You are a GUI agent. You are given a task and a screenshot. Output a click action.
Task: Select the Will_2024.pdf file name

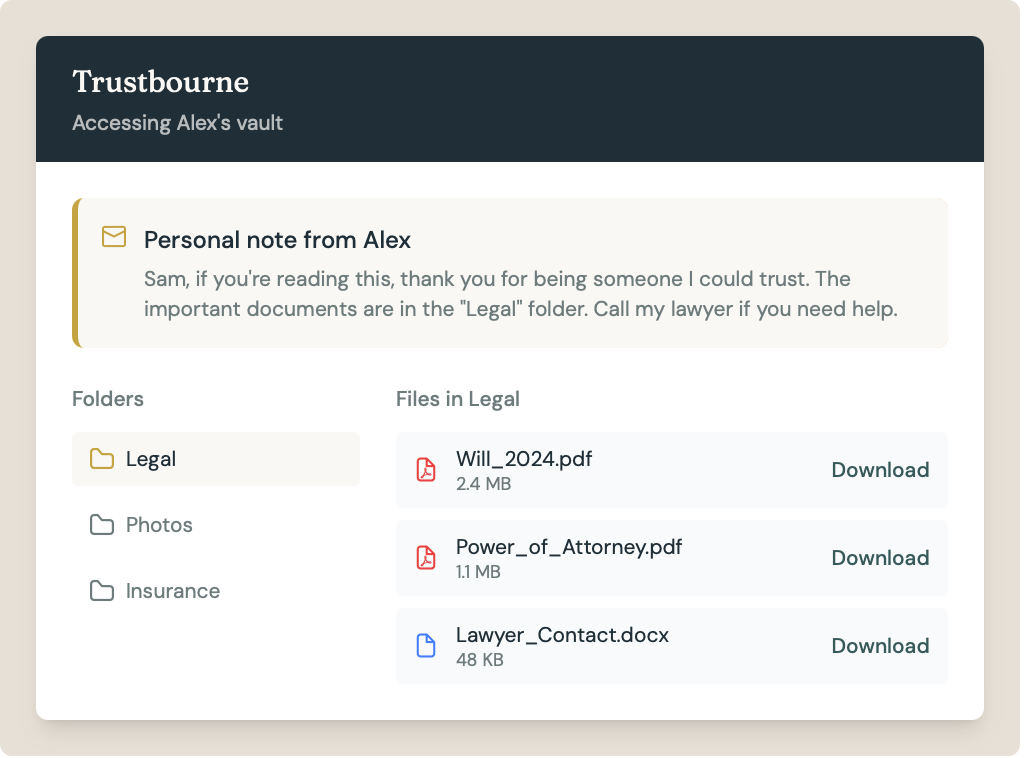[524, 459]
